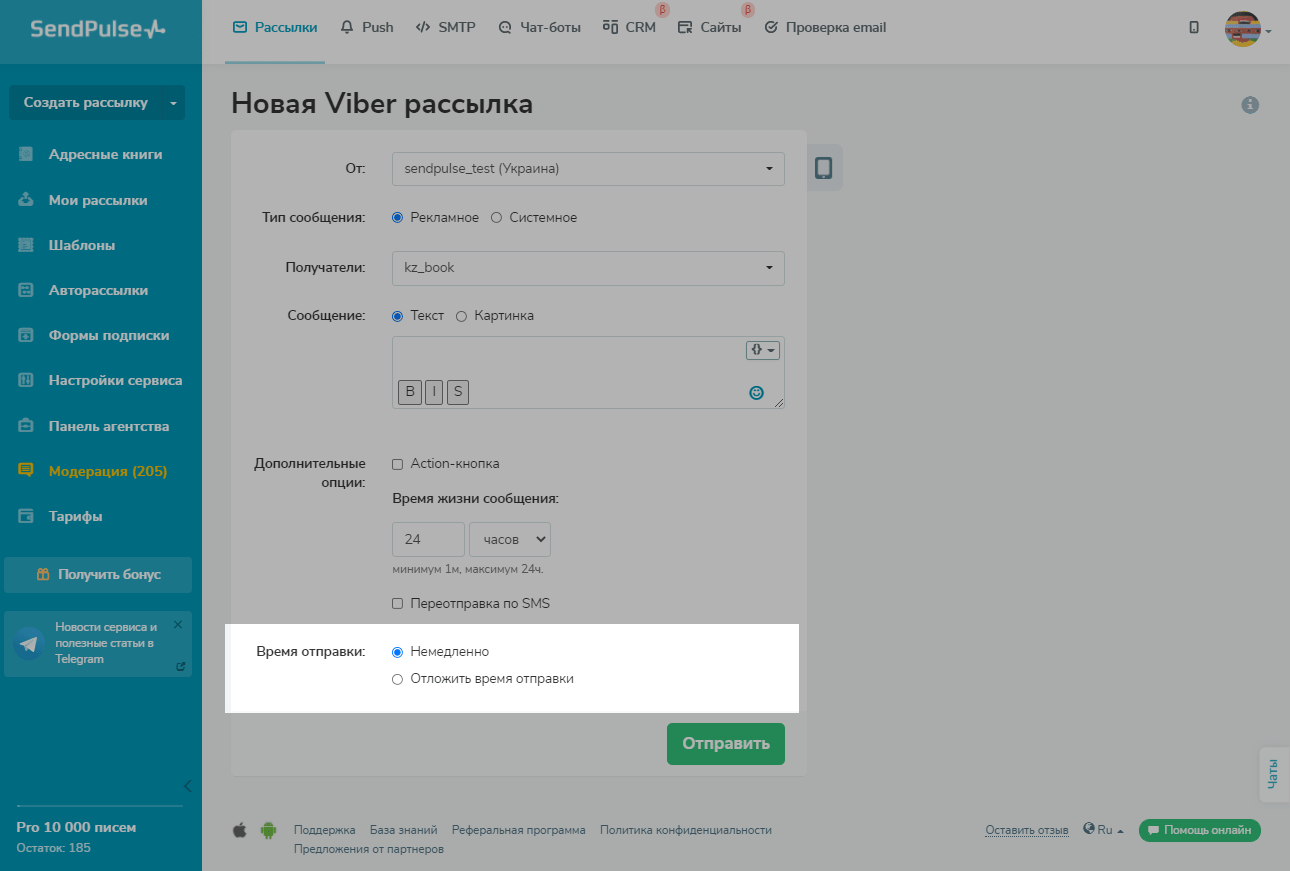1290x871 pixels.
Task: Collapse the left sidebar with the chevron
Action: (187, 785)
